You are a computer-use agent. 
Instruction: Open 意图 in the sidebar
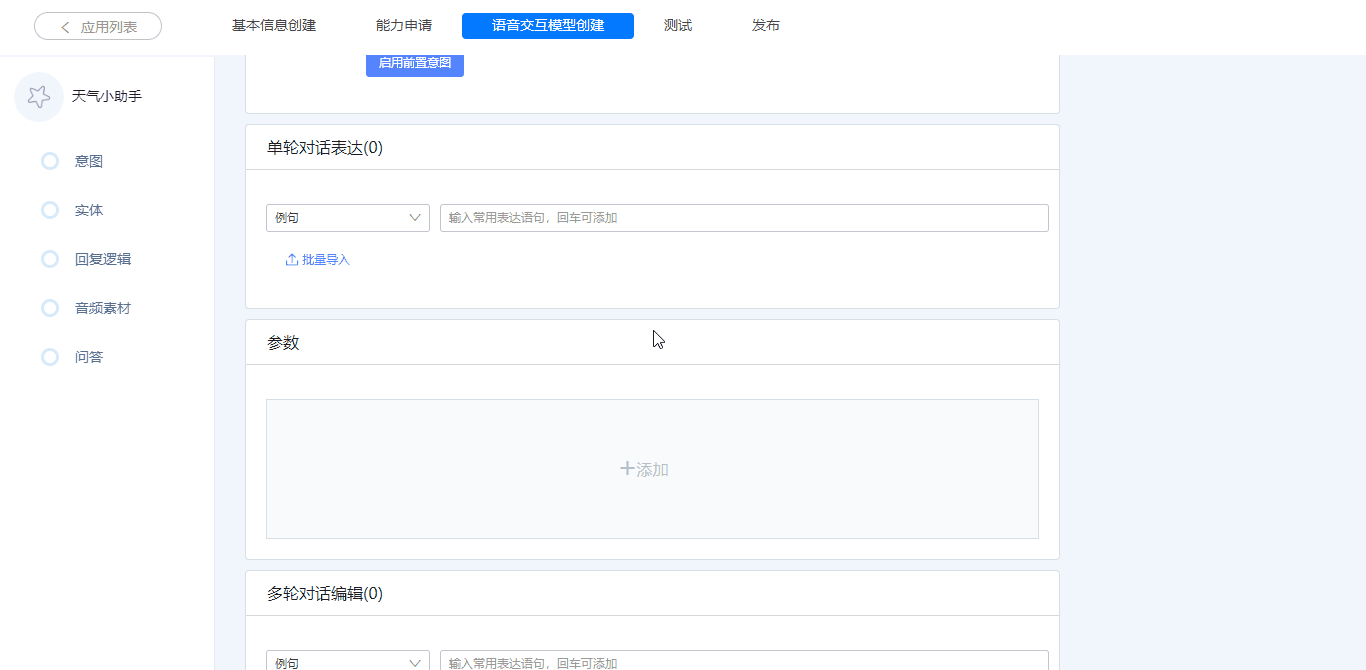coord(89,161)
